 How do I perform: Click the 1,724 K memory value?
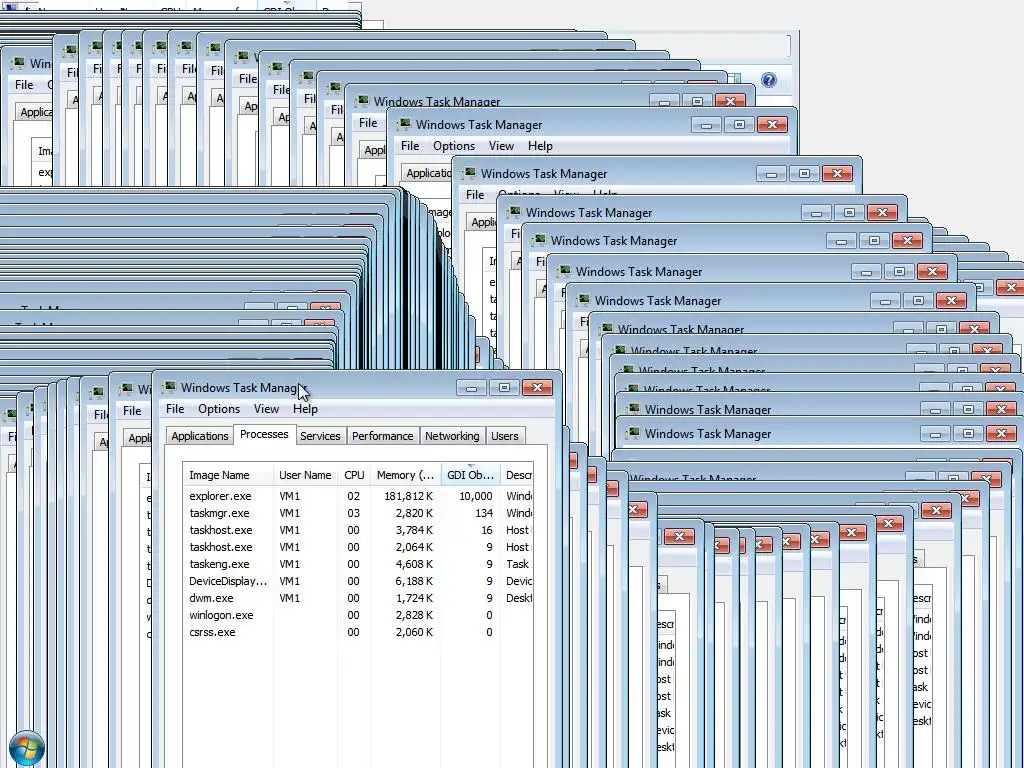pos(414,598)
